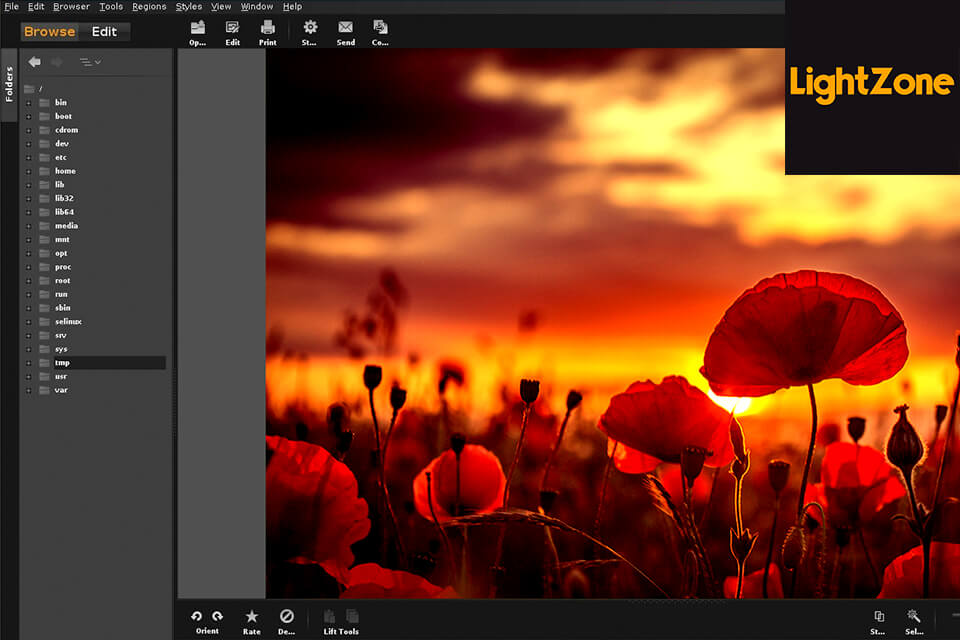Click the Send envelope icon
This screenshot has height=640, width=960.
click(x=345, y=28)
